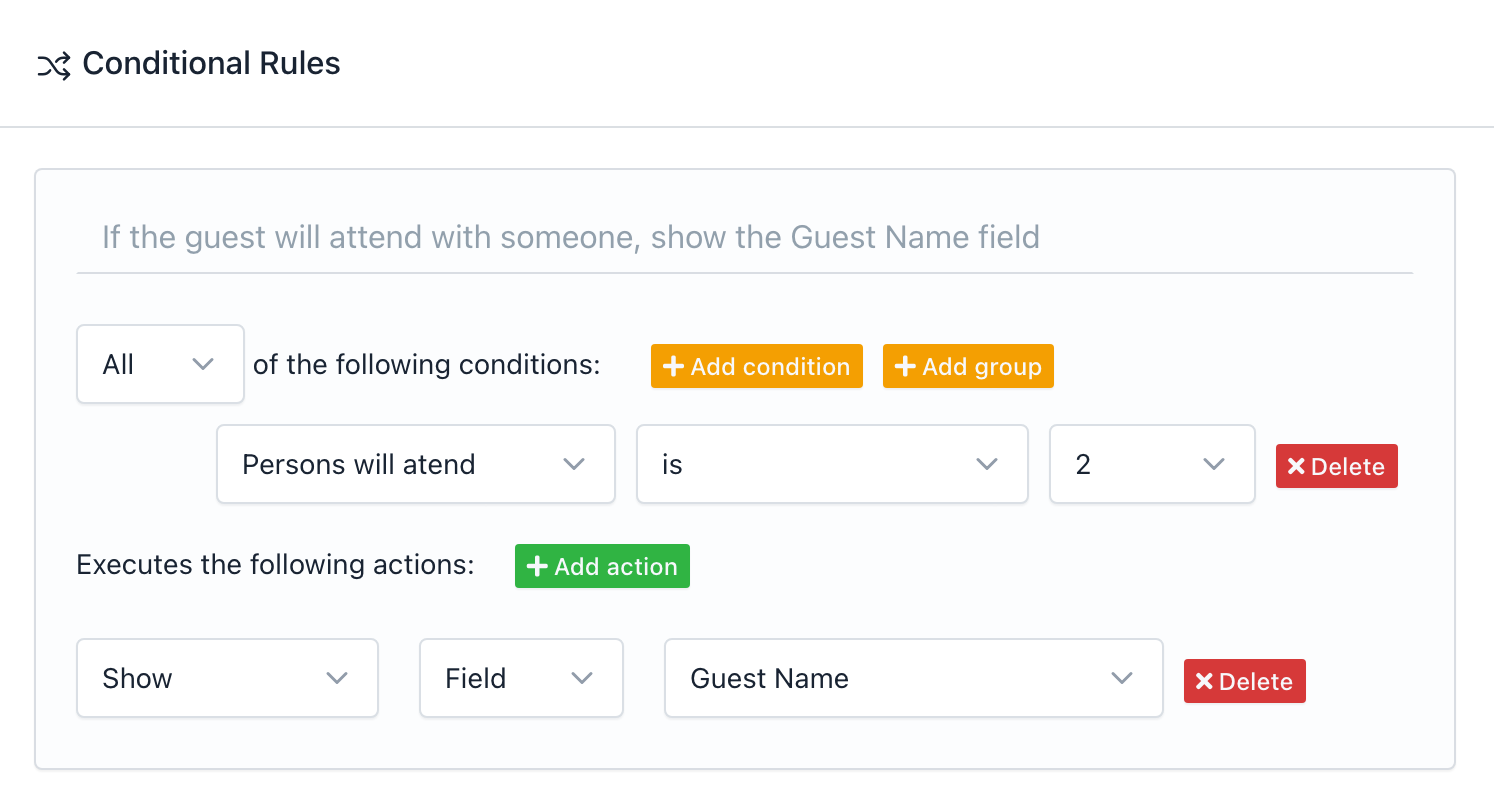Open the All conditions match dropdown

click(160, 365)
